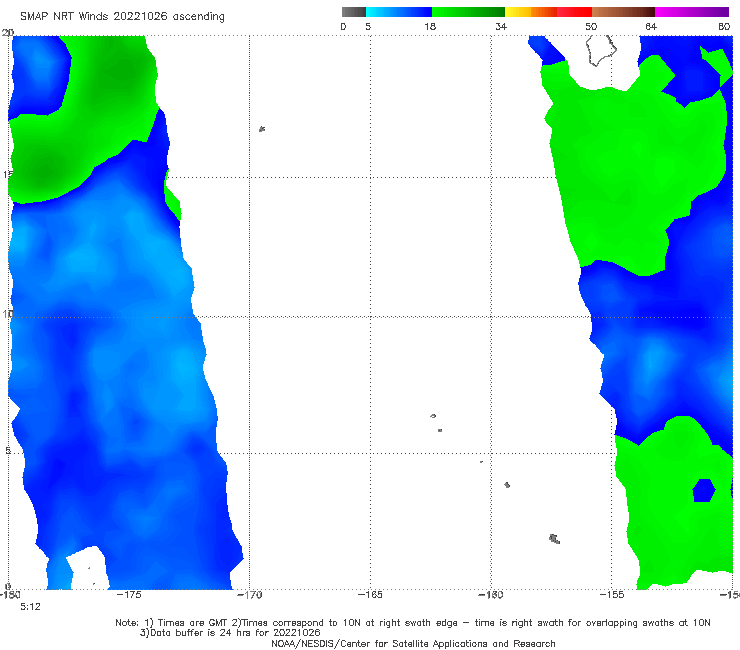Click the yellow-orange segment of the color bar
Image resolution: width=740 pixels, height=650 pixels.
(531, 12)
